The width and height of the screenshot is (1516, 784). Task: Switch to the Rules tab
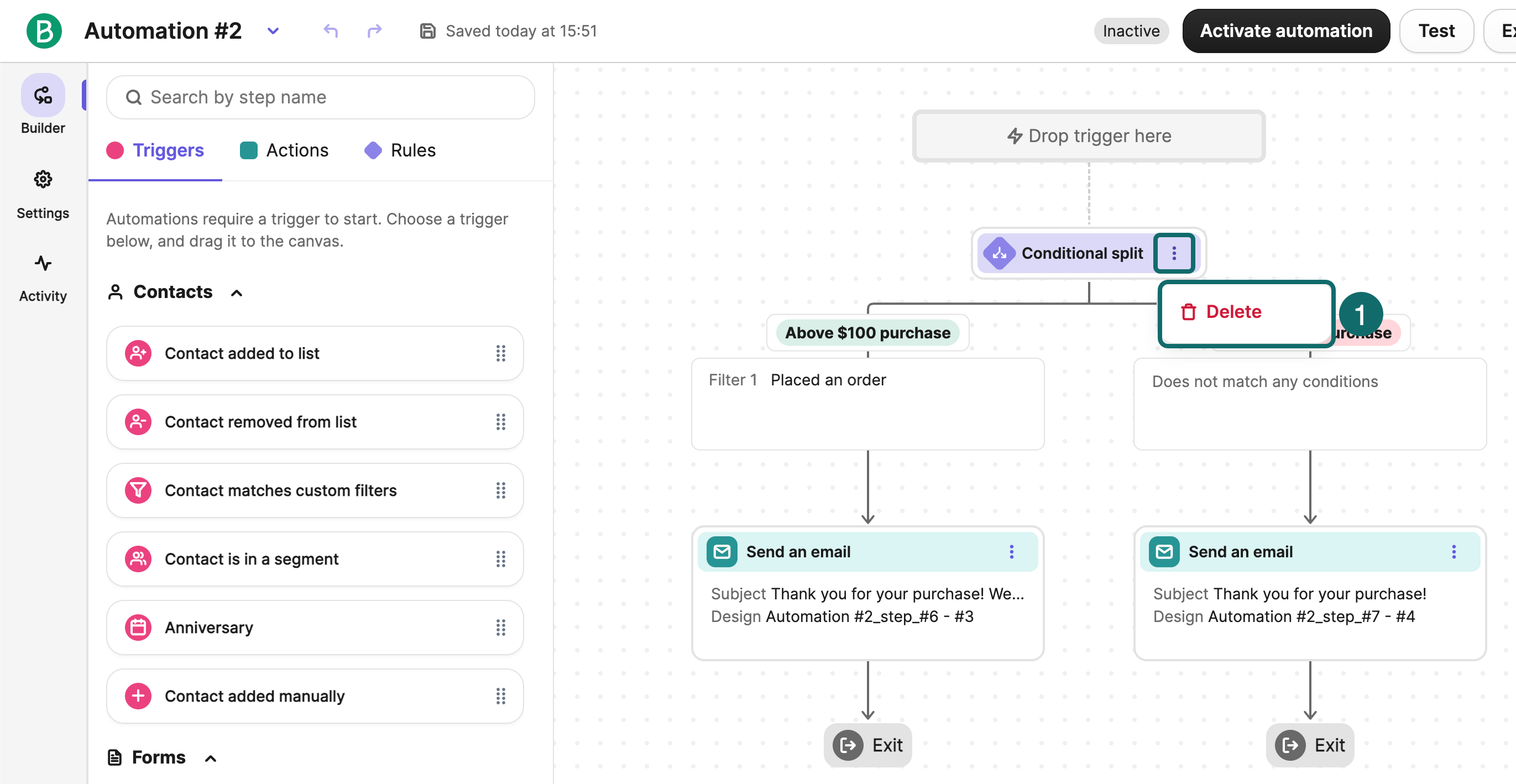click(x=400, y=150)
